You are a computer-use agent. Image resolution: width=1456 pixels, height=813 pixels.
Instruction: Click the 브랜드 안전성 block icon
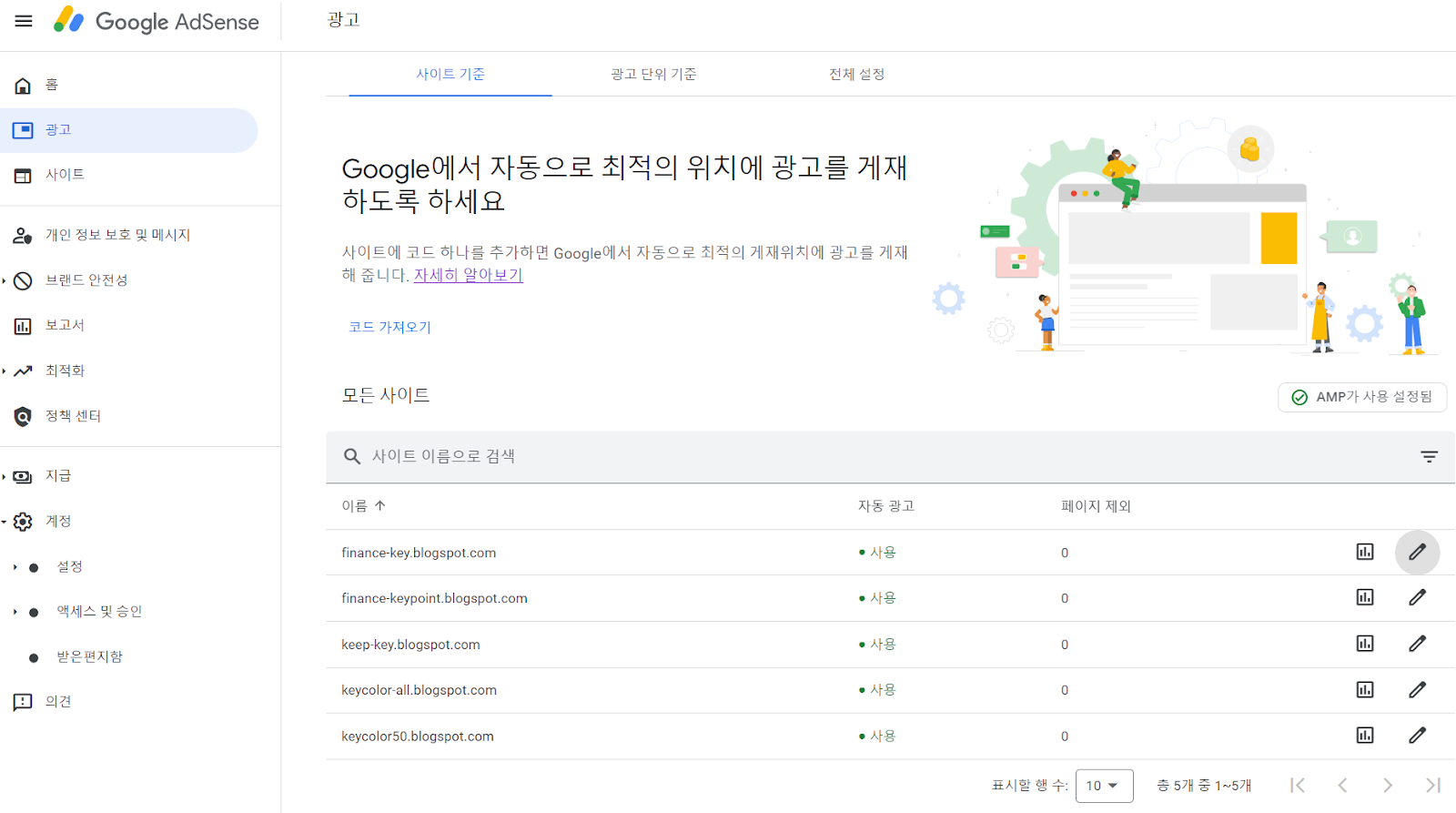23,280
